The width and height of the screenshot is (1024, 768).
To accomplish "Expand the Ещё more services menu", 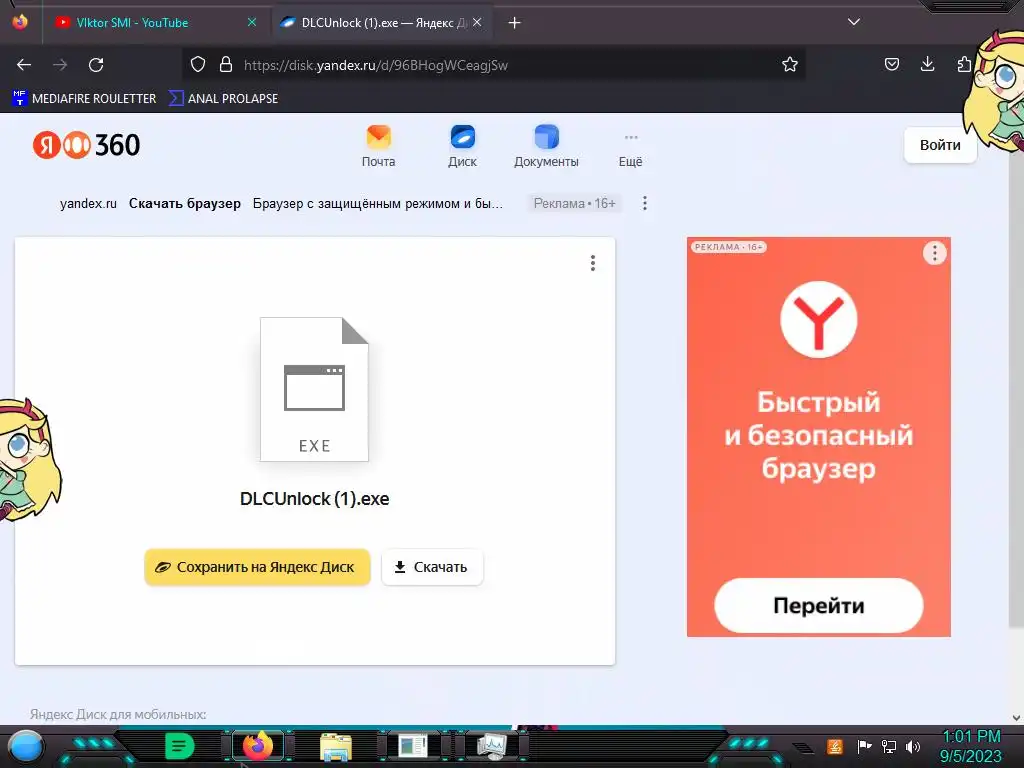I will click(x=630, y=151).
